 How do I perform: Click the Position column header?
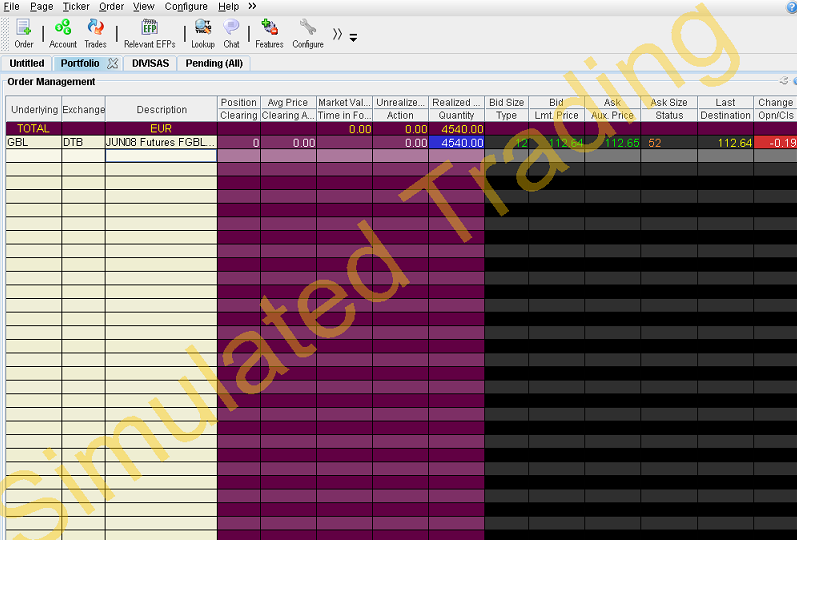[x=238, y=102]
